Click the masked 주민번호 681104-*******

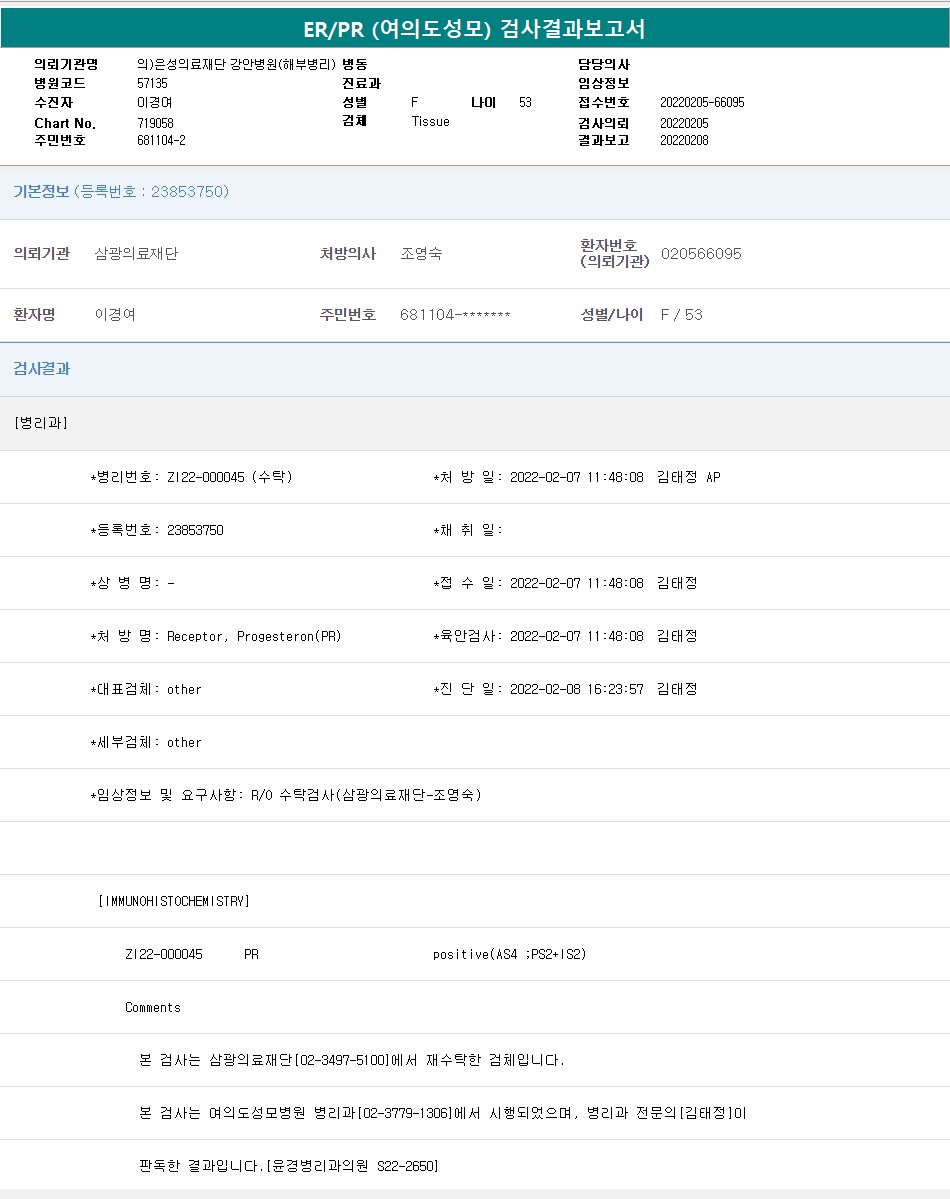click(455, 315)
